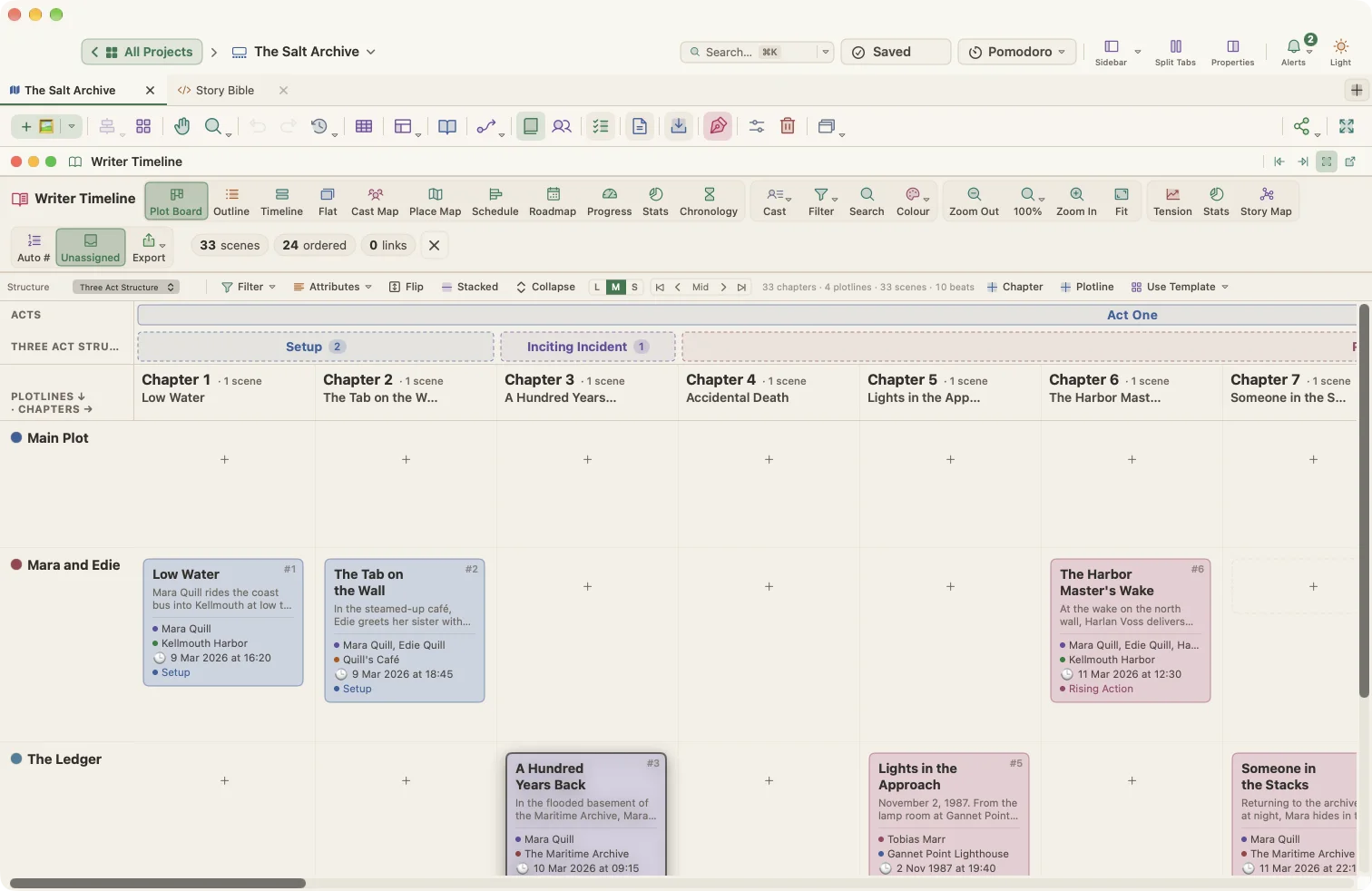Go back to All Projects
1372x891 pixels.
[x=142, y=52]
